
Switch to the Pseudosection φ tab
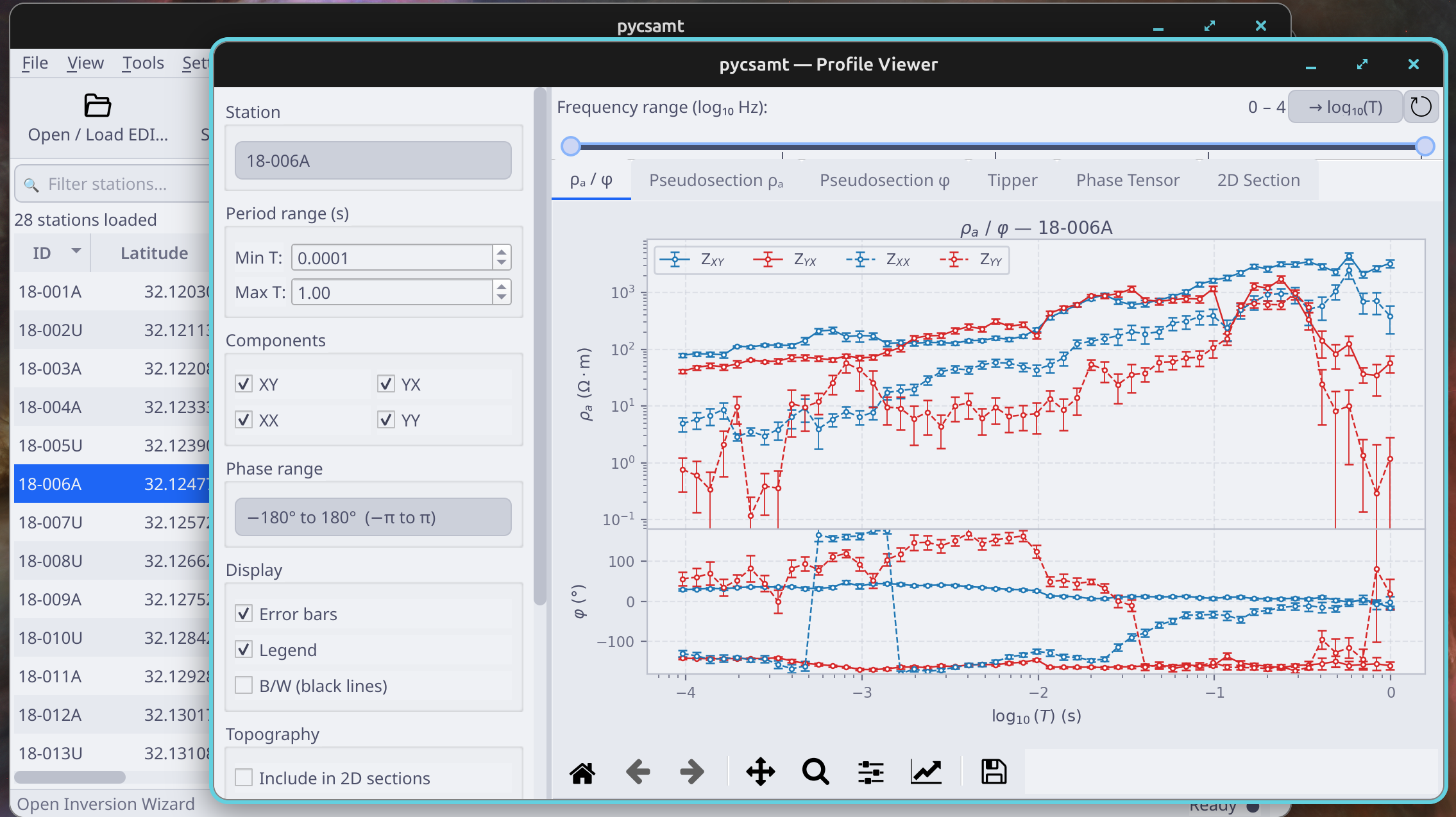click(885, 181)
